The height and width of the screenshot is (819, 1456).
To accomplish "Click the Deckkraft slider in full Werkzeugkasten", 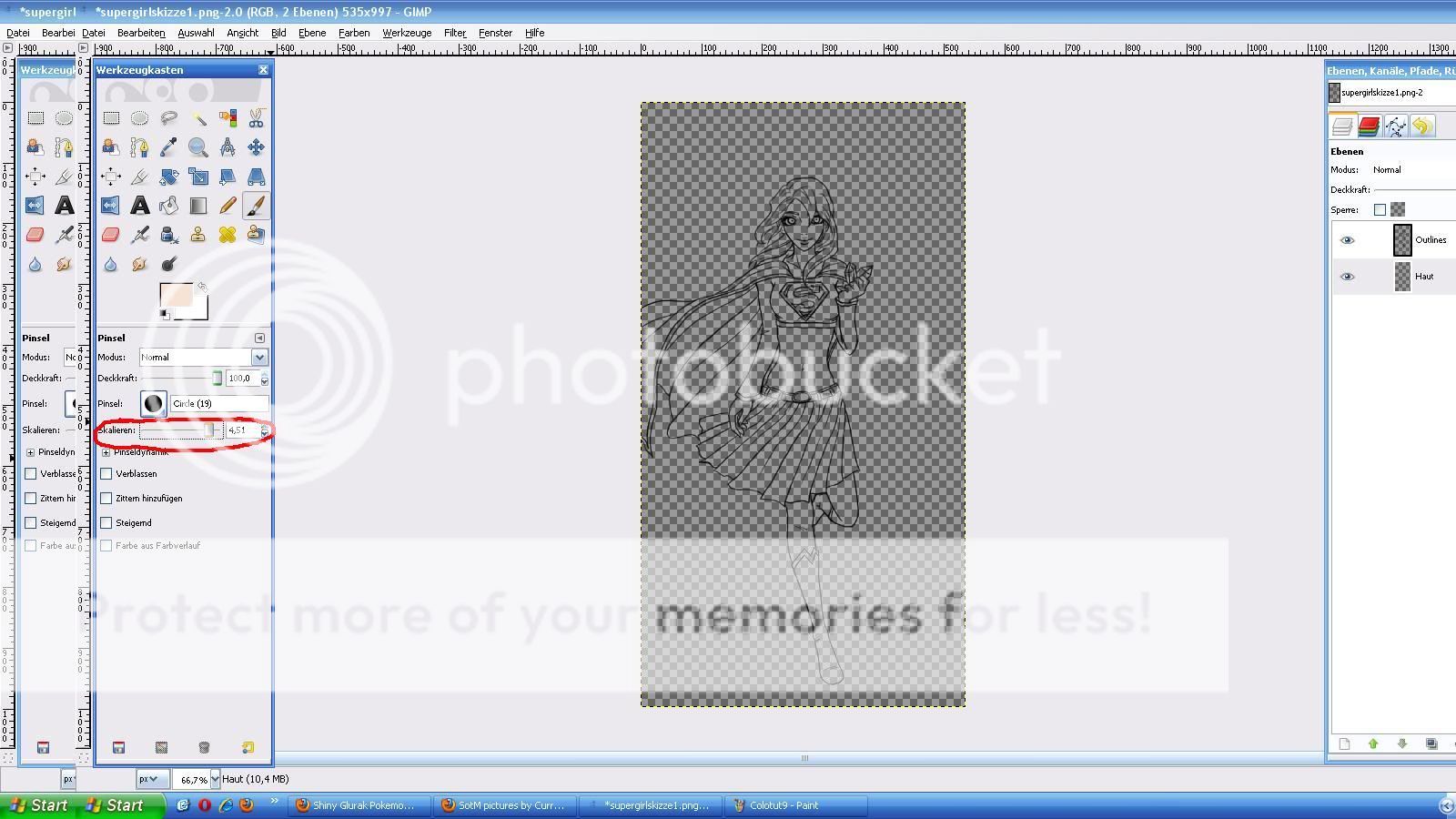I will [x=180, y=379].
